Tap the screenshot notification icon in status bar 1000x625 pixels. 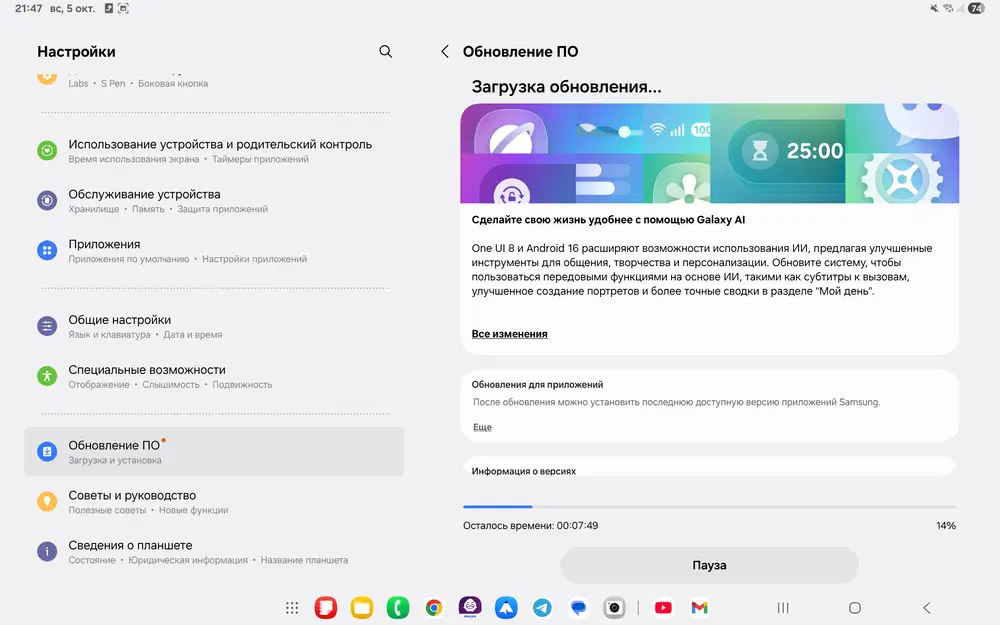pyautogui.click(x=123, y=8)
